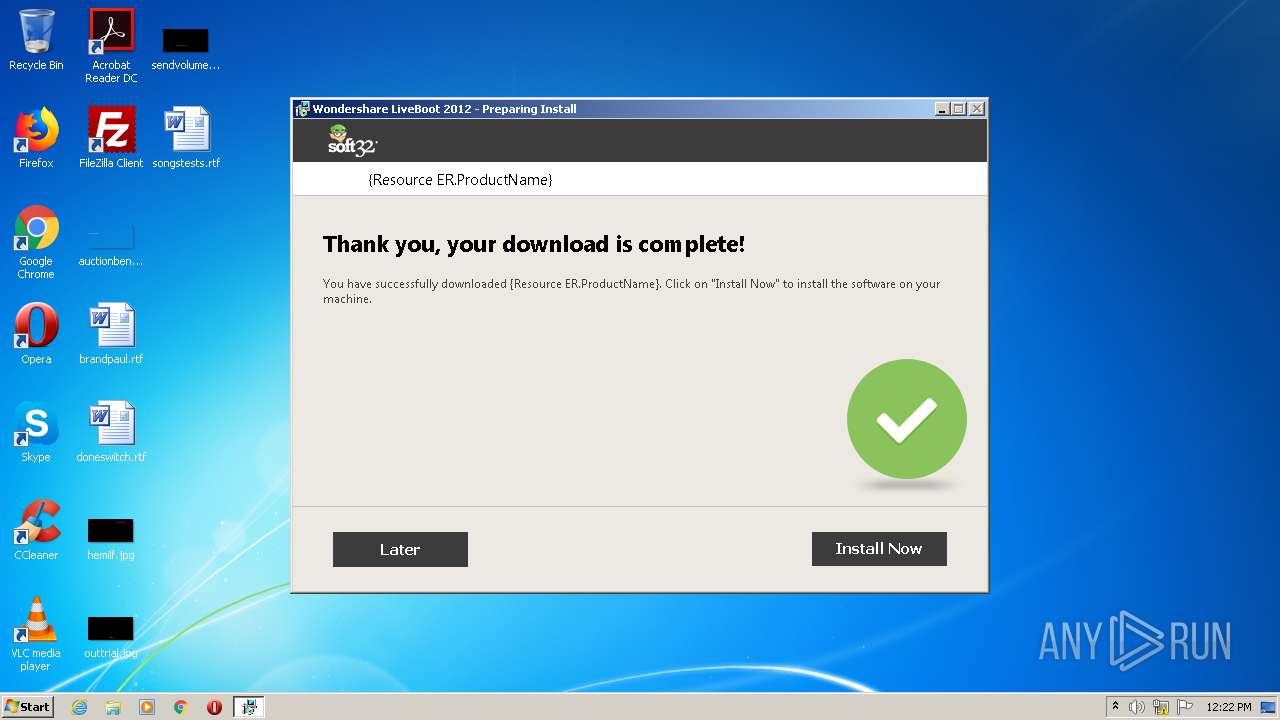Minimize the Wondershare LiveBoot installer window
Viewport: 1280px width, 720px height.
click(x=942, y=109)
